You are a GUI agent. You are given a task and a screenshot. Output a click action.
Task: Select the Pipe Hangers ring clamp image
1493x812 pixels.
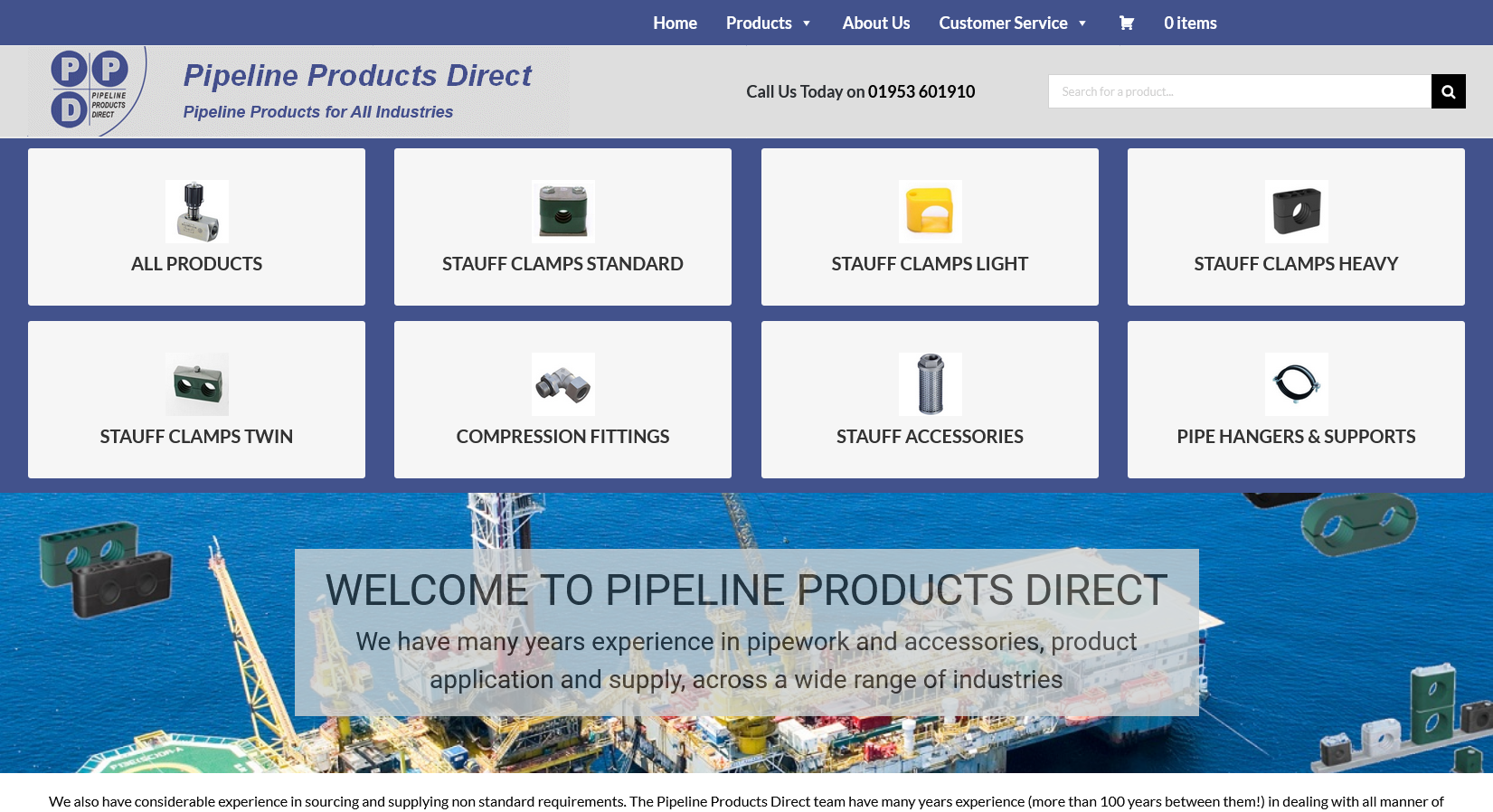(1296, 384)
